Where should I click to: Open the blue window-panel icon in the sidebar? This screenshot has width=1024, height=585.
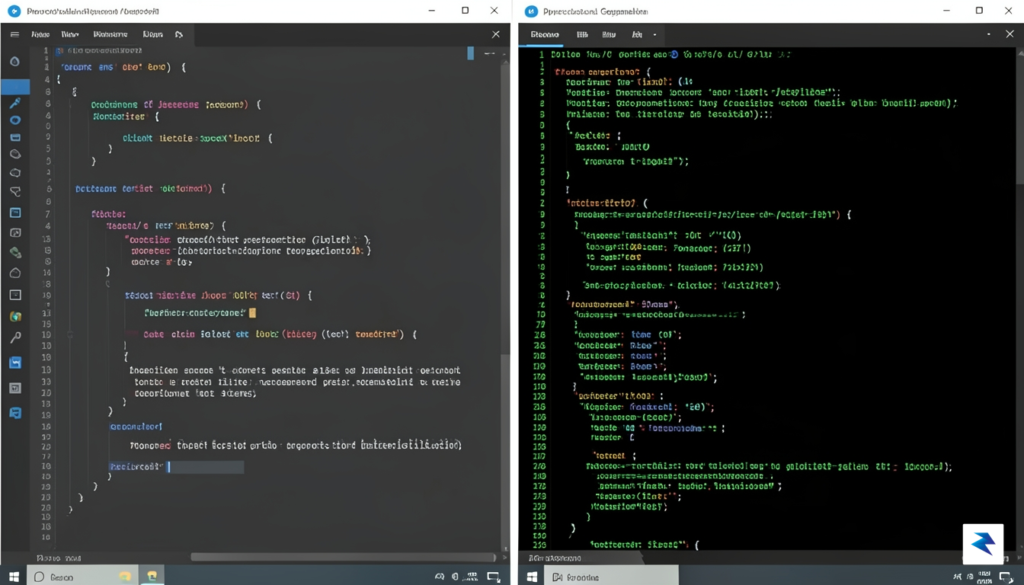[14, 213]
